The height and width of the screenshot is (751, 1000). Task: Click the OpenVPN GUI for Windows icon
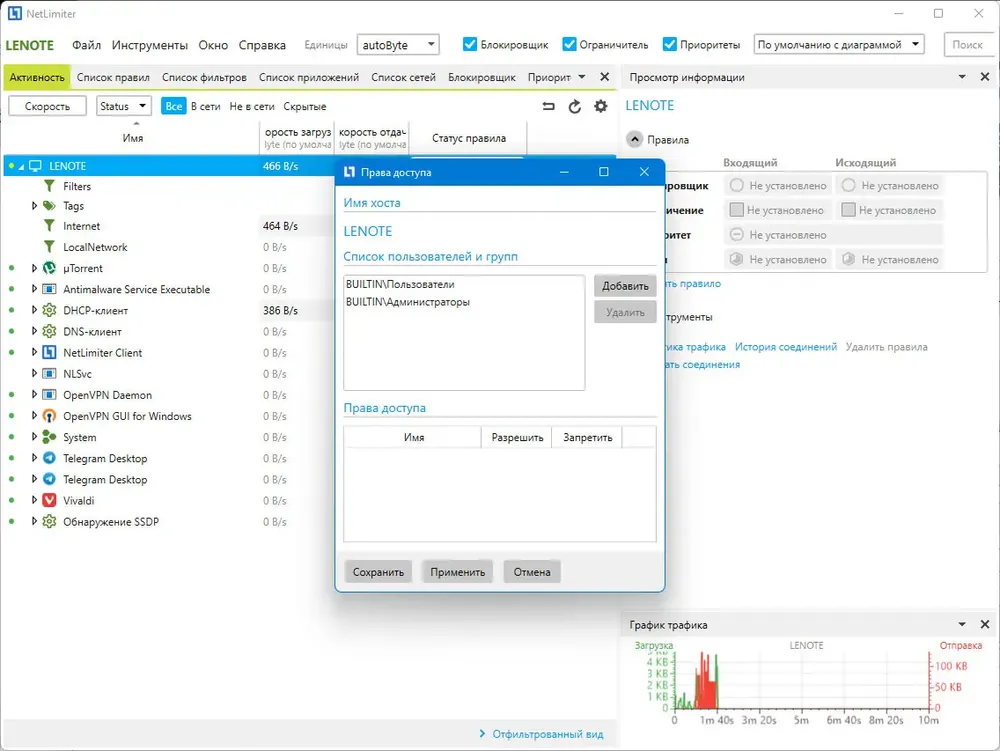[49, 416]
